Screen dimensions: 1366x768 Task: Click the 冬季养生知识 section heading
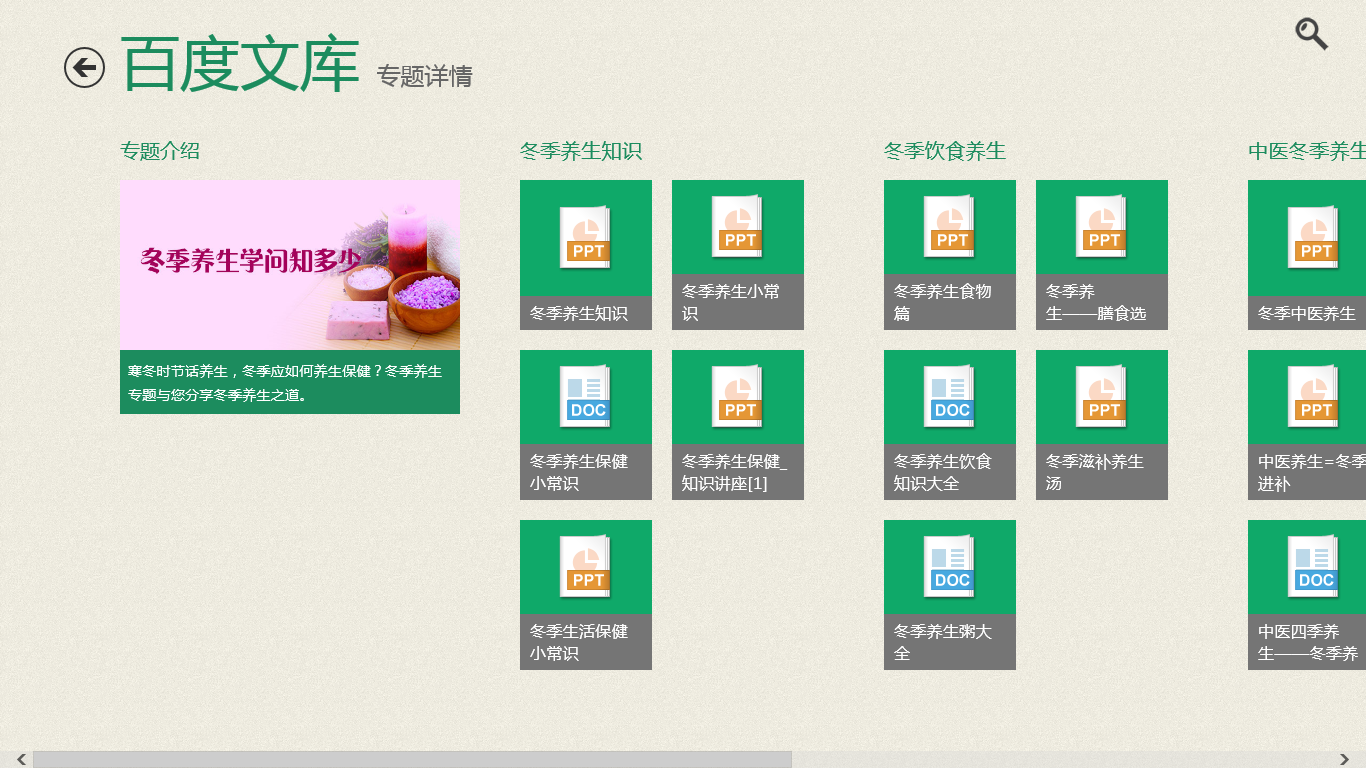pyautogui.click(x=581, y=151)
